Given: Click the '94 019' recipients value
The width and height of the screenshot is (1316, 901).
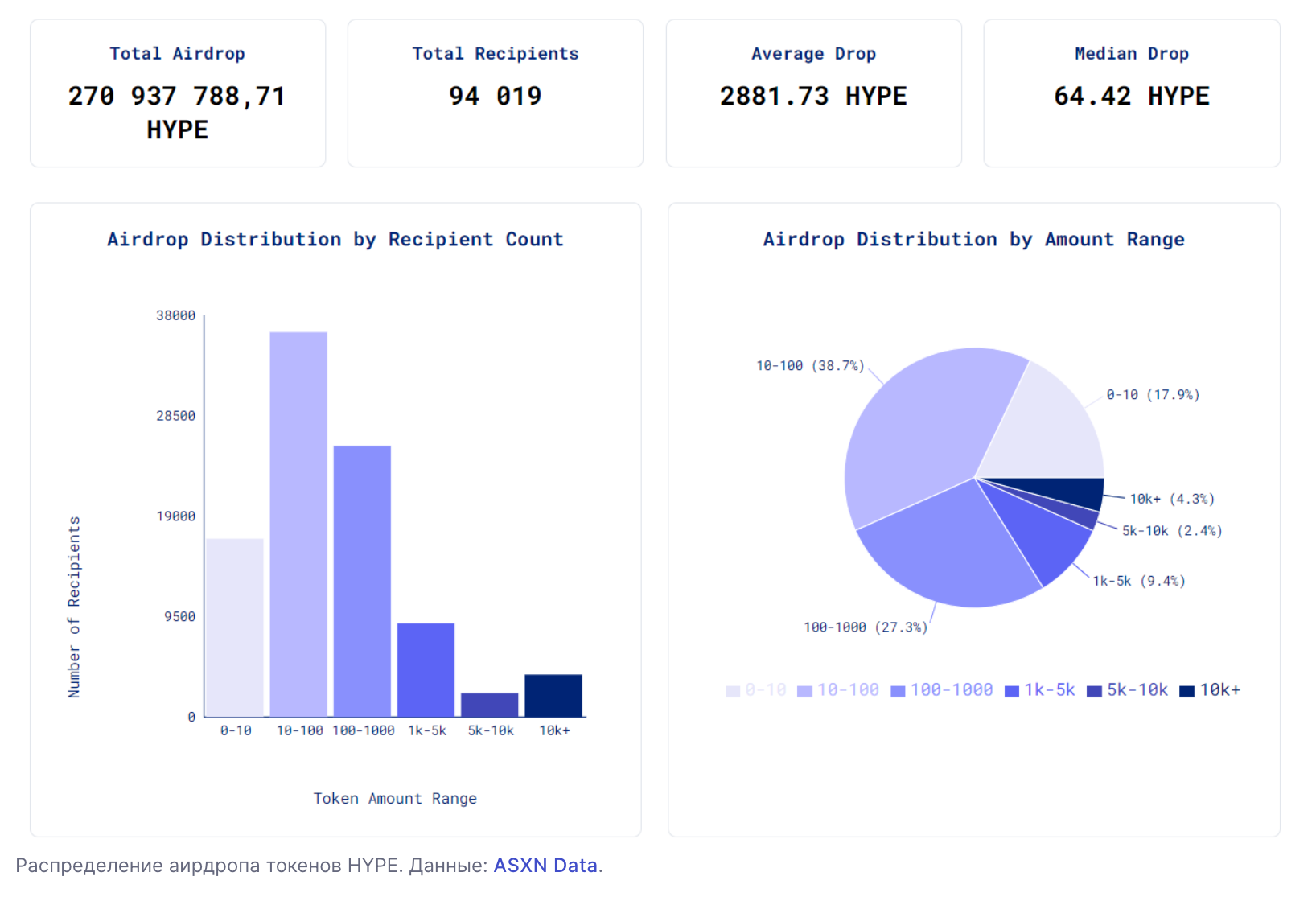Looking at the screenshot, I should 496,97.
